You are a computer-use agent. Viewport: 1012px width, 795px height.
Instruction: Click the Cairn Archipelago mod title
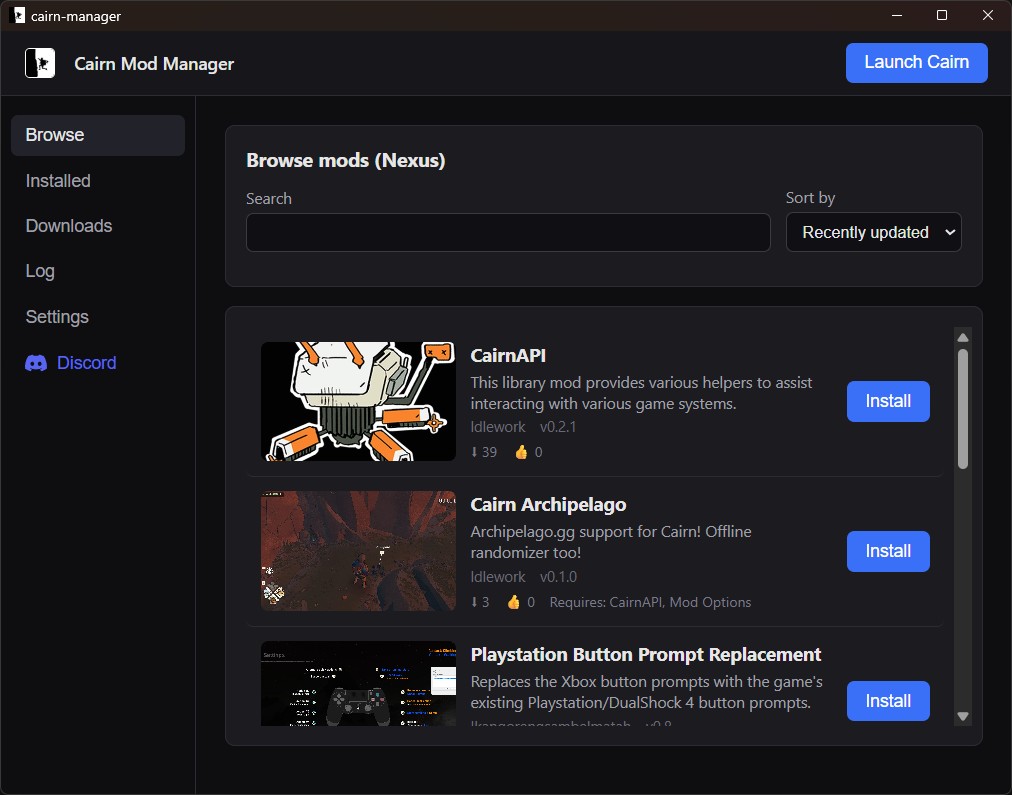pos(548,505)
